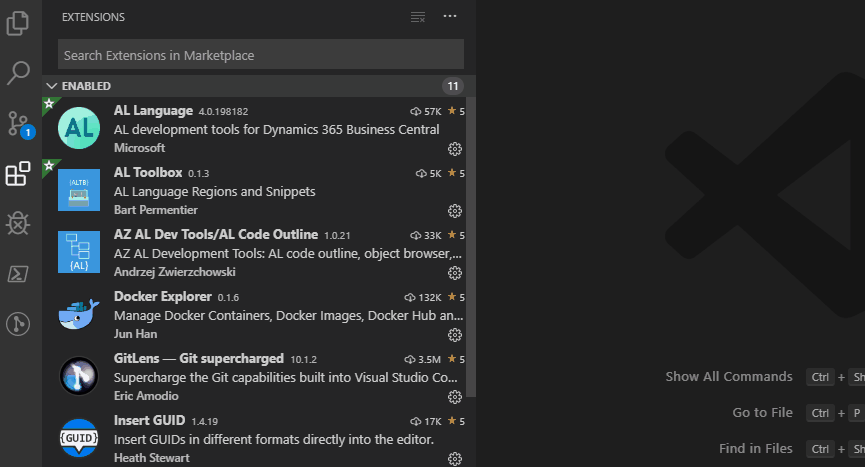
Task: Open Insert GUID extension title
Action: click(x=149, y=421)
